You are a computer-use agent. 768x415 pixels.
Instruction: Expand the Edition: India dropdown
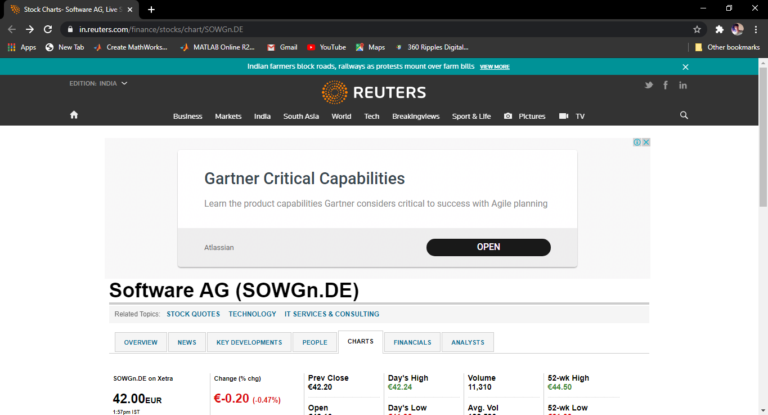pyautogui.click(x=98, y=84)
